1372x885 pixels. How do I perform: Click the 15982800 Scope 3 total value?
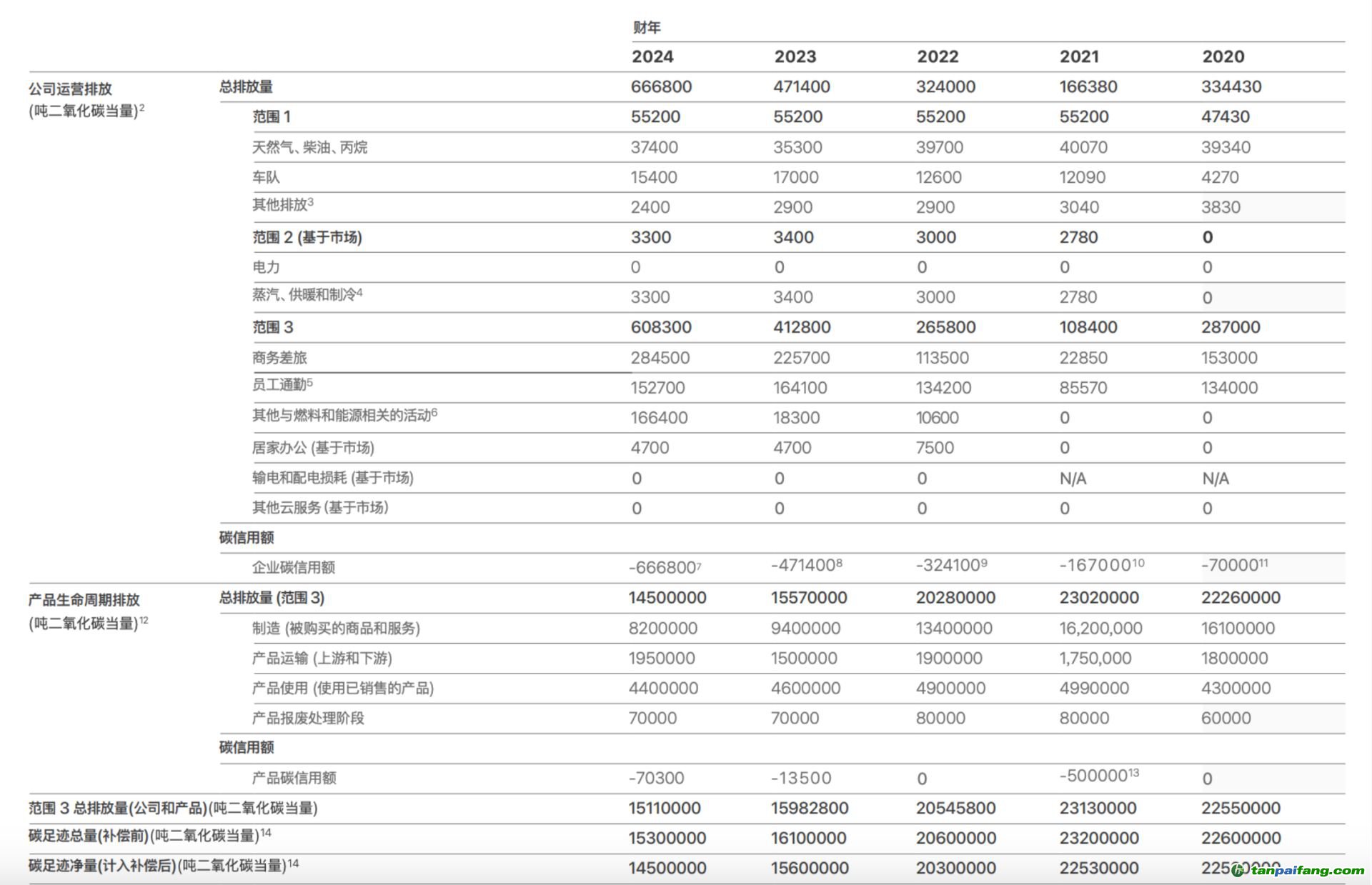[810, 809]
